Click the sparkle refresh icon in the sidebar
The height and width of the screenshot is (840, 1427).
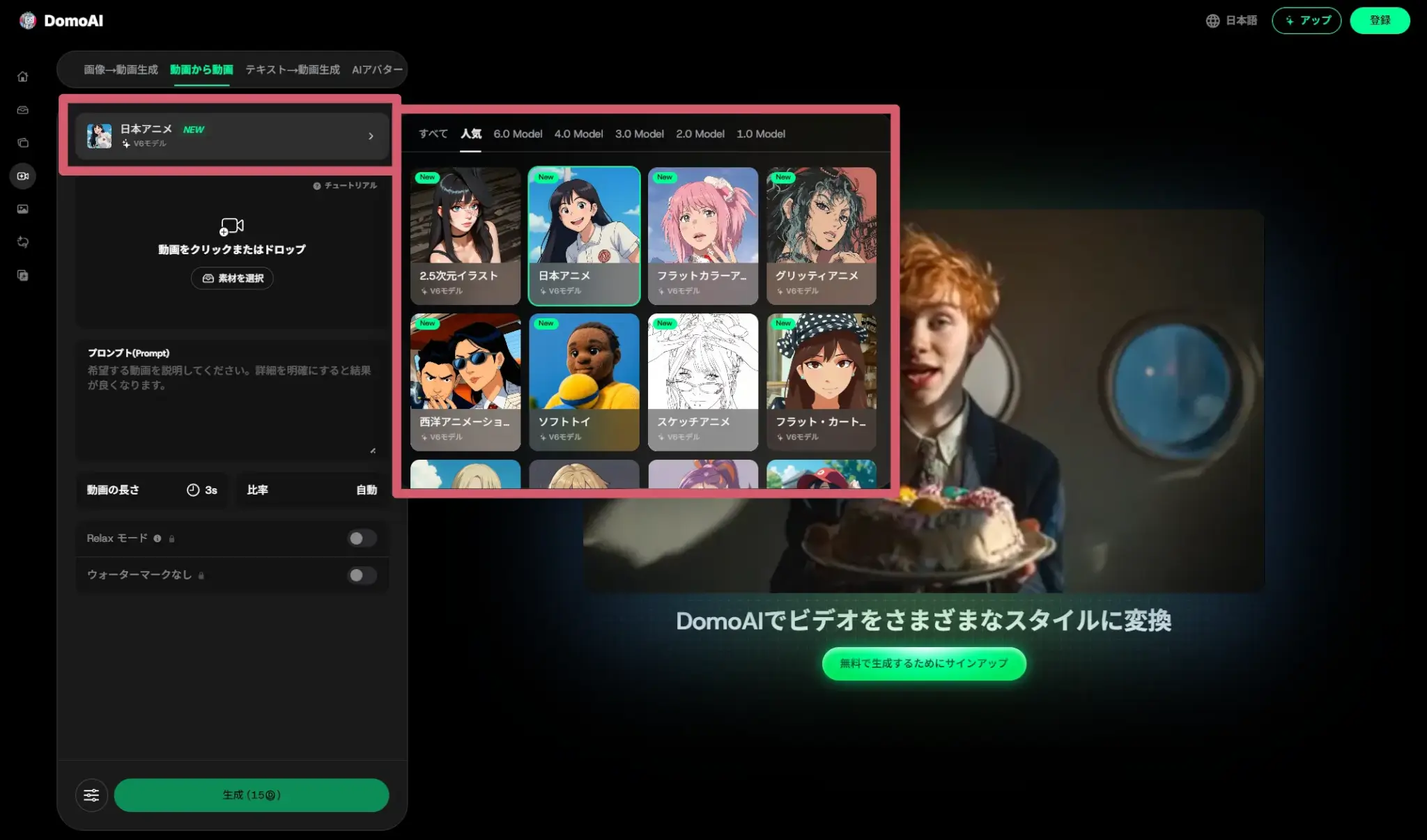23,242
